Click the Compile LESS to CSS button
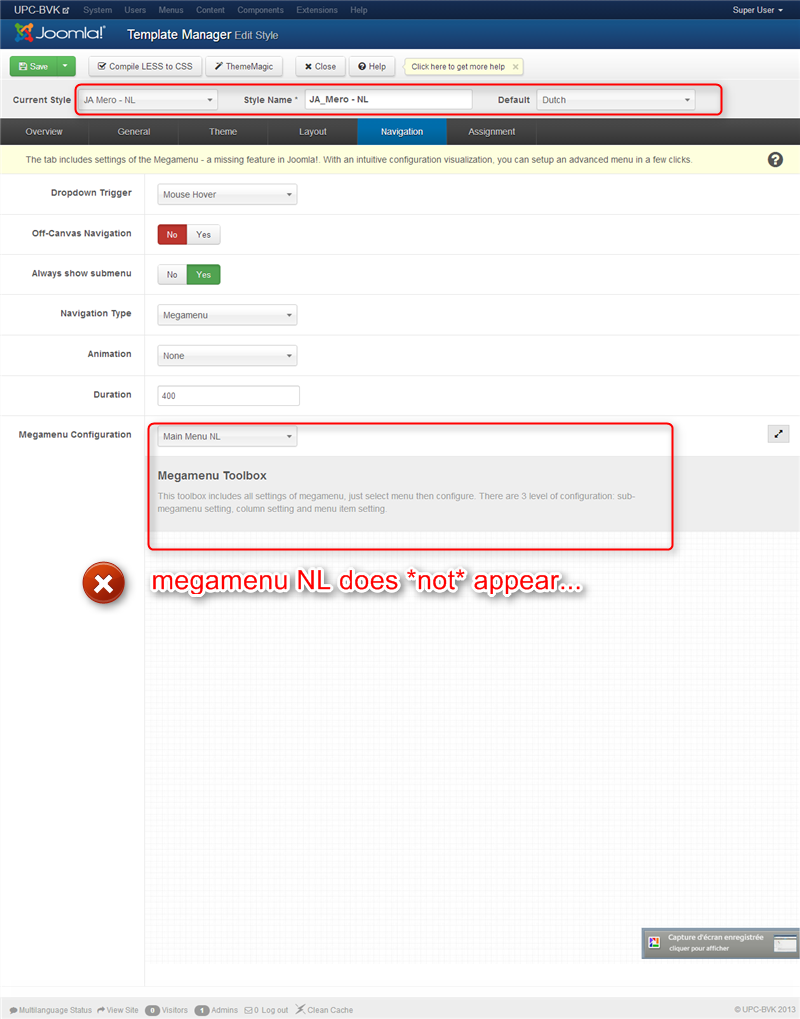This screenshot has height=1019, width=800. tap(144, 66)
